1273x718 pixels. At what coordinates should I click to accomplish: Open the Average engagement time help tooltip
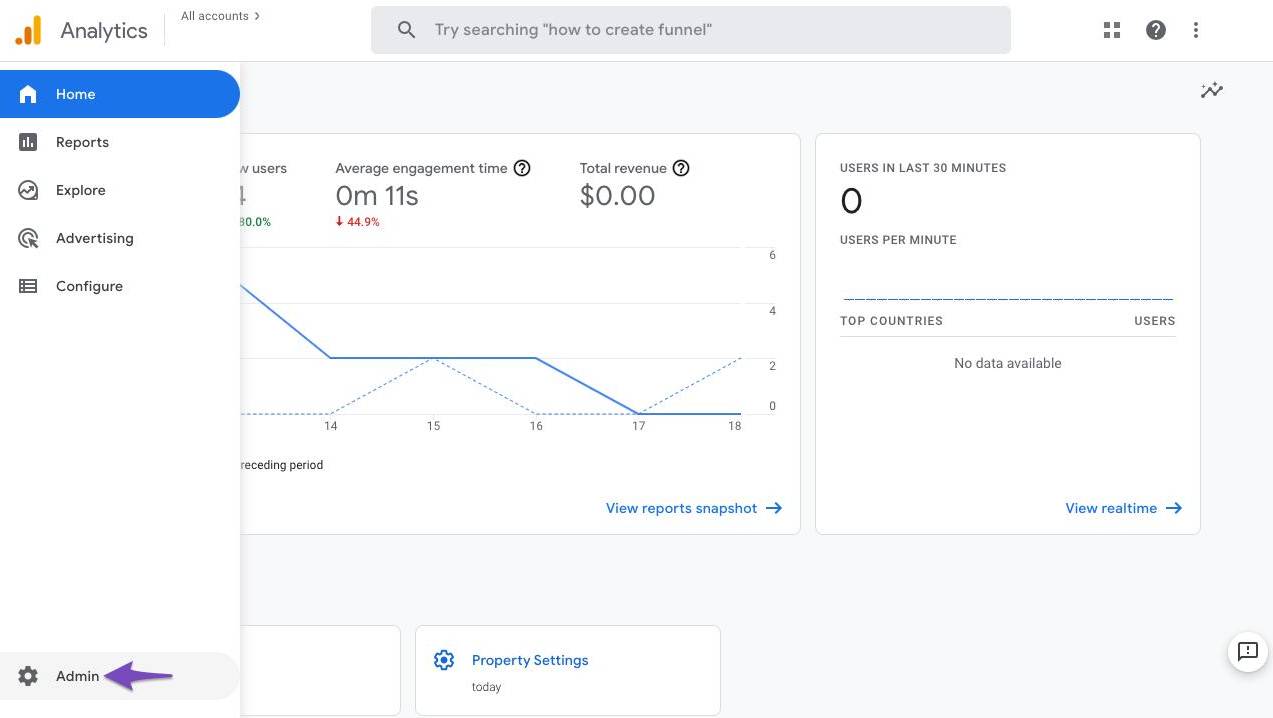tap(522, 168)
